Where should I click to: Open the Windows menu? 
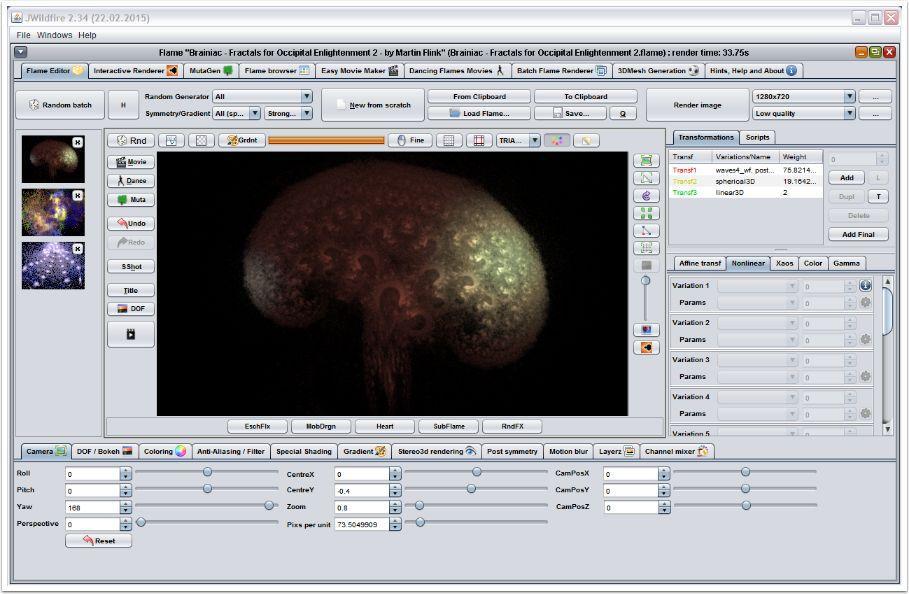tap(54, 35)
